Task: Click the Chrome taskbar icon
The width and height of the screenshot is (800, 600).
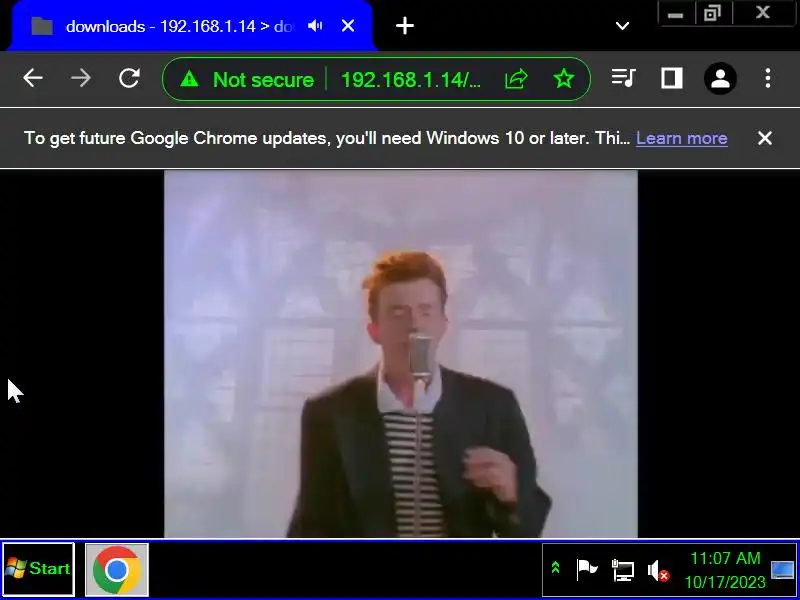Action: click(117, 569)
